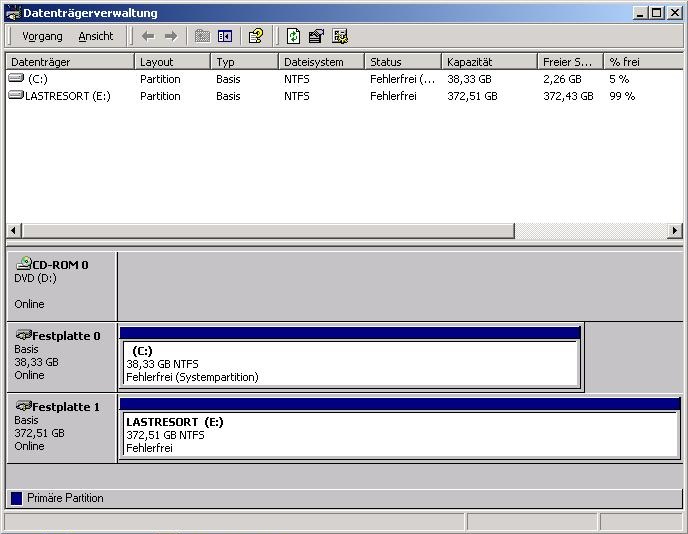Toggle the console tree show/hide icon
688x534 pixels.
pyautogui.click(x=225, y=36)
